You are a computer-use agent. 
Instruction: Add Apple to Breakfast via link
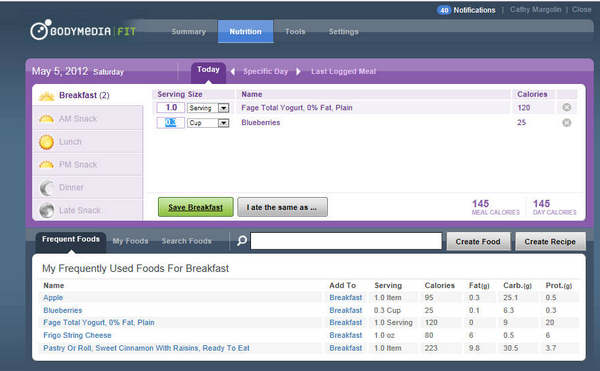(x=346, y=297)
